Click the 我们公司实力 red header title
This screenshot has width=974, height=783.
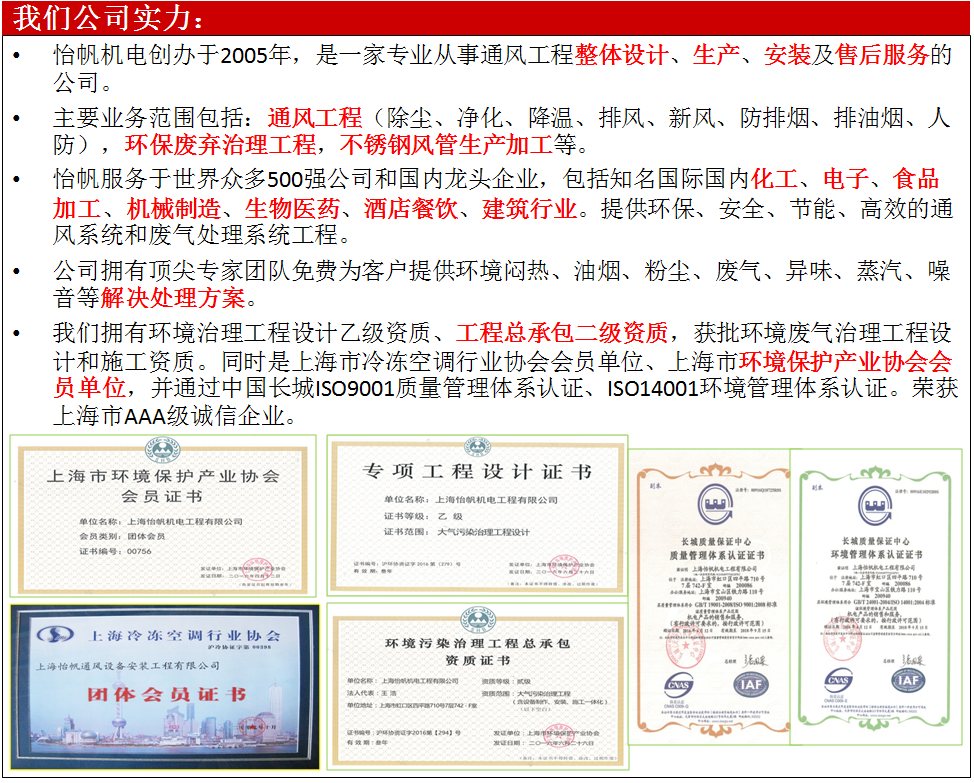tap(109, 17)
